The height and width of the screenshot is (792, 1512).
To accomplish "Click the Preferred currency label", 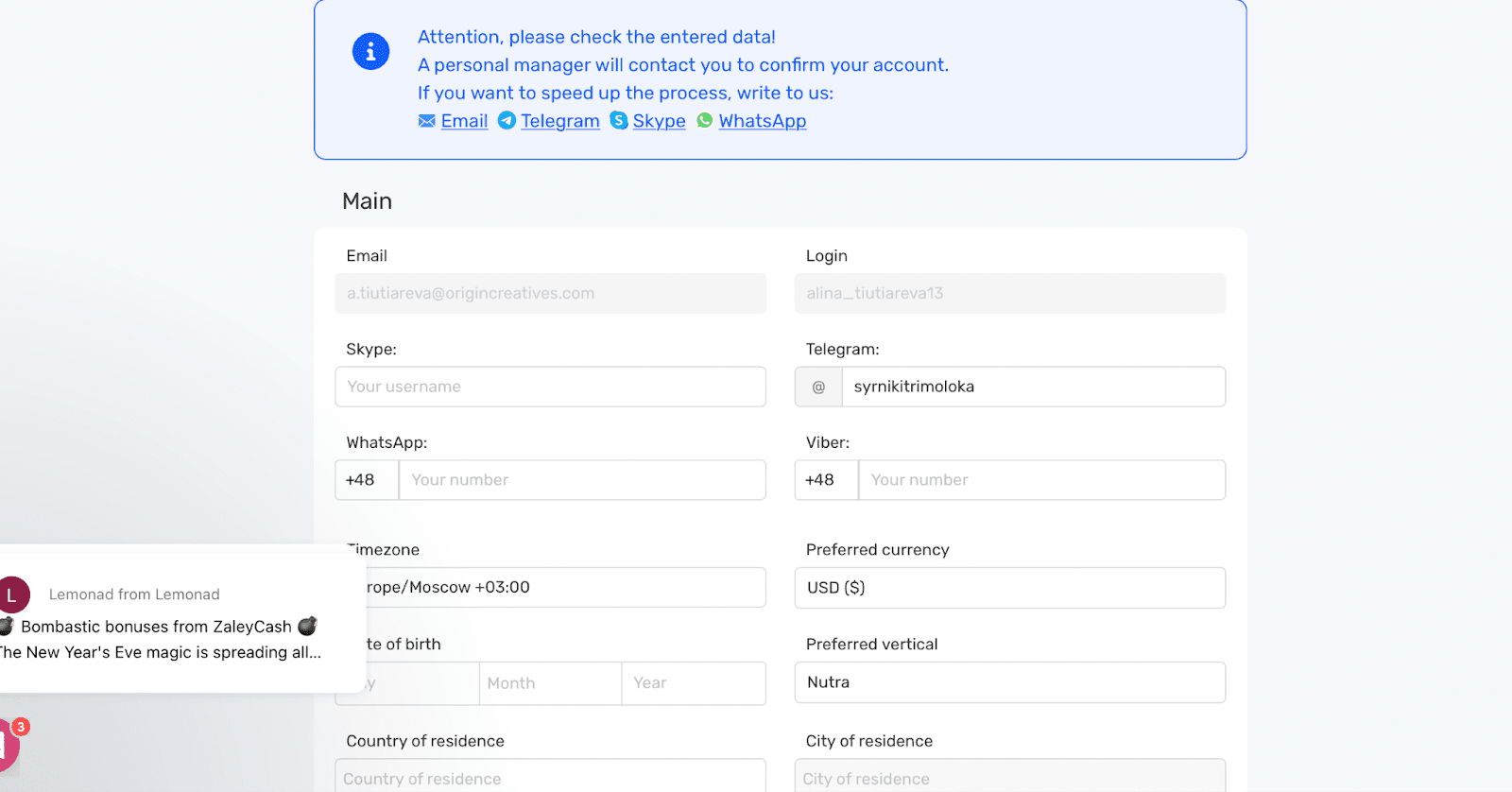I will (x=877, y=550).
